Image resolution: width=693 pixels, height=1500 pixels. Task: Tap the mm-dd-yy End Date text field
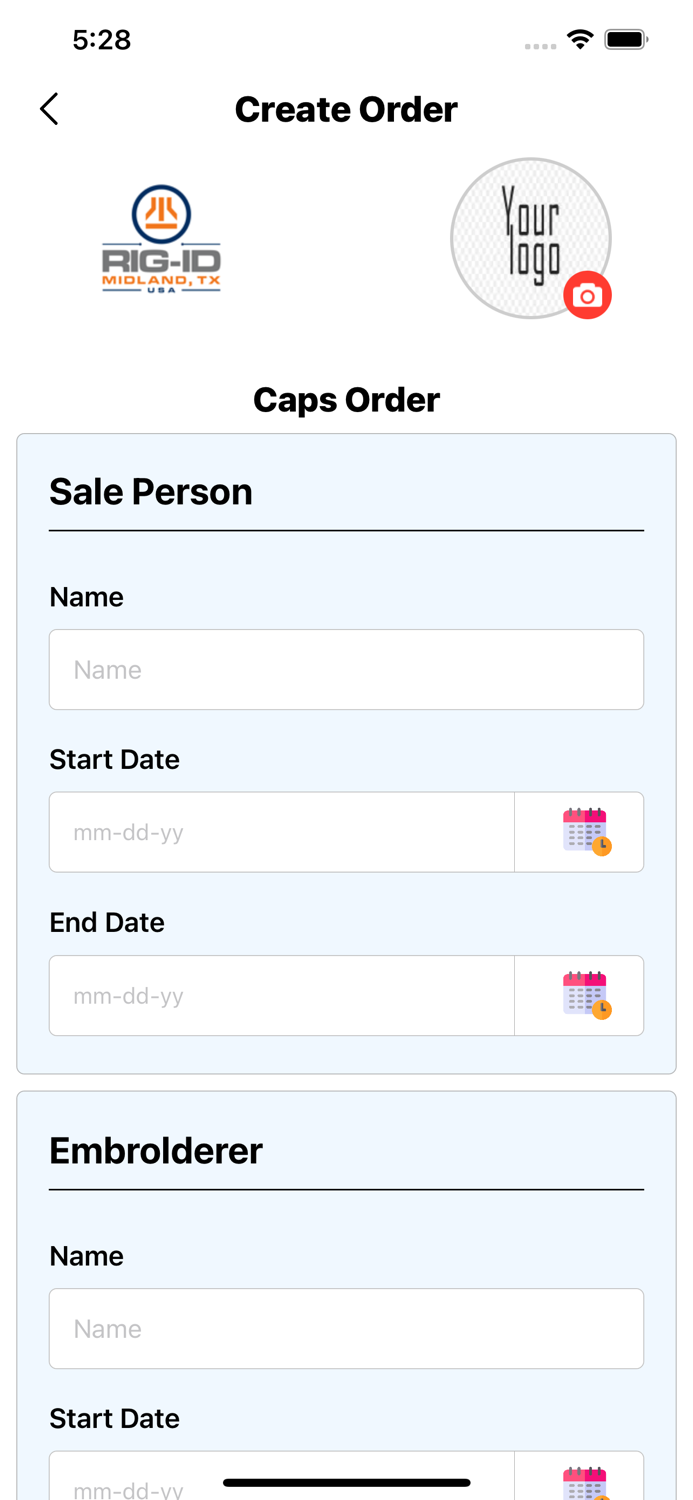tap(280, 994)
